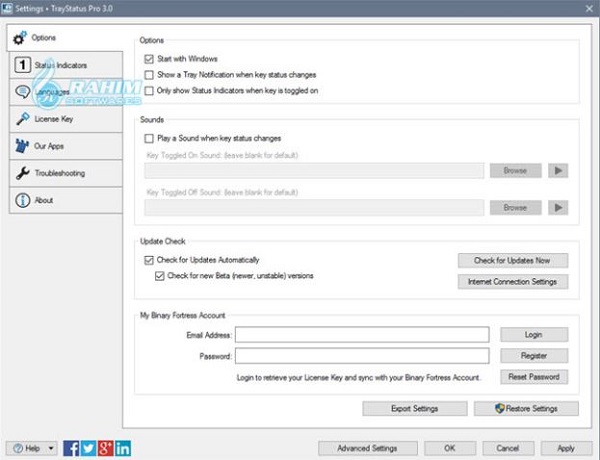Click the Our Apps blue icon
This screenshot has height=460, width=600.
tap(22, 146)
